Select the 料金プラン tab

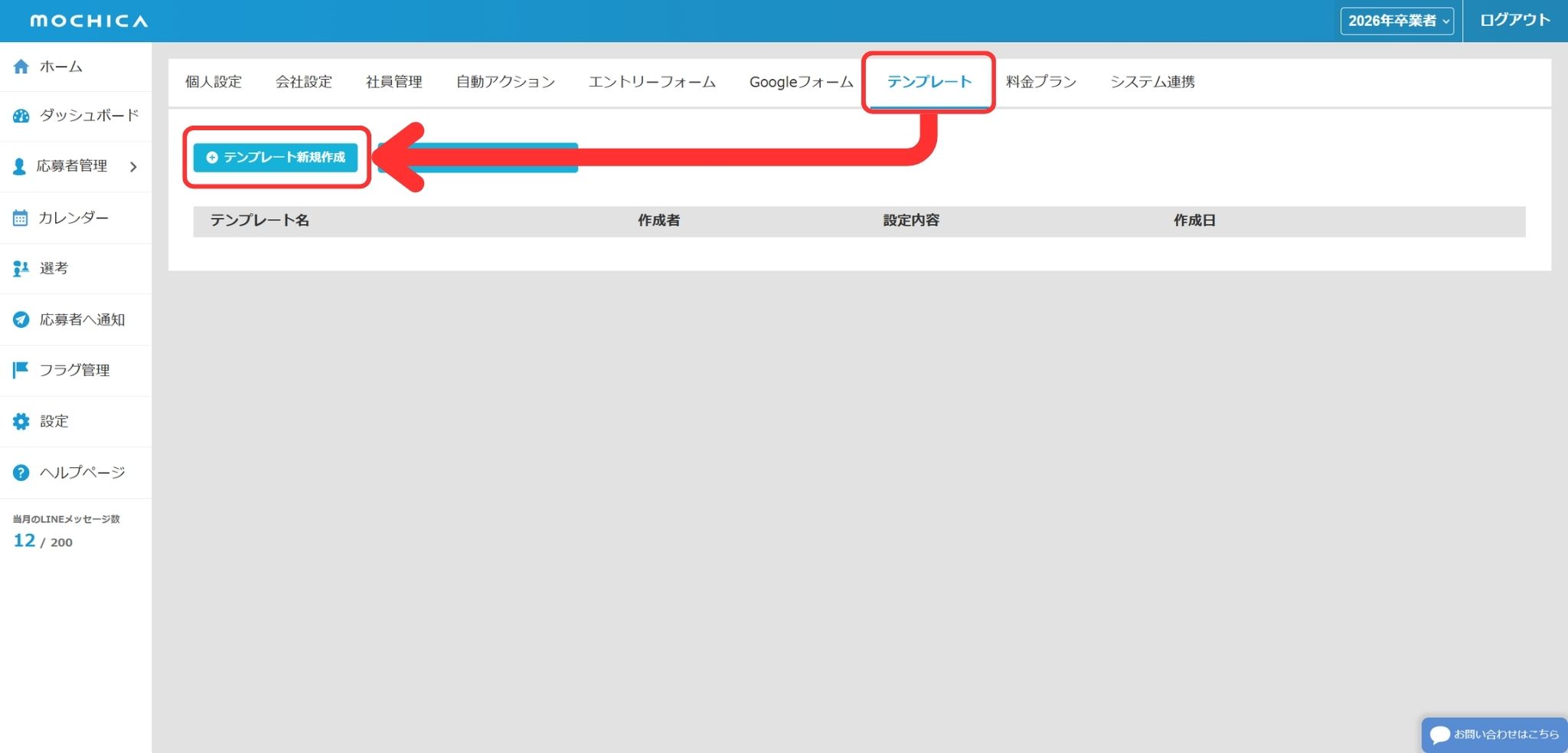pyautogui.click(x=1040, y=82)
